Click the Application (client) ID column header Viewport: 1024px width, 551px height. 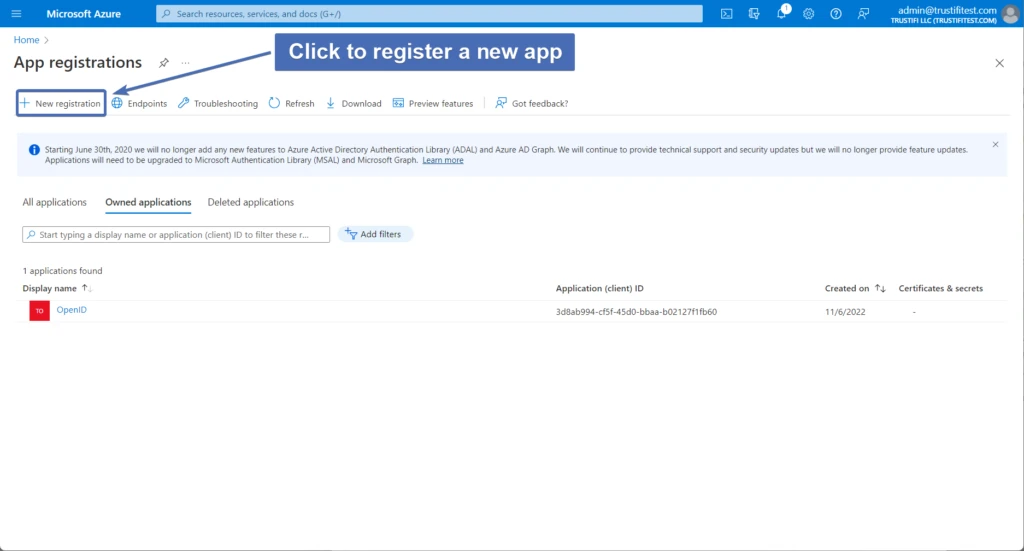coord(600,288)
